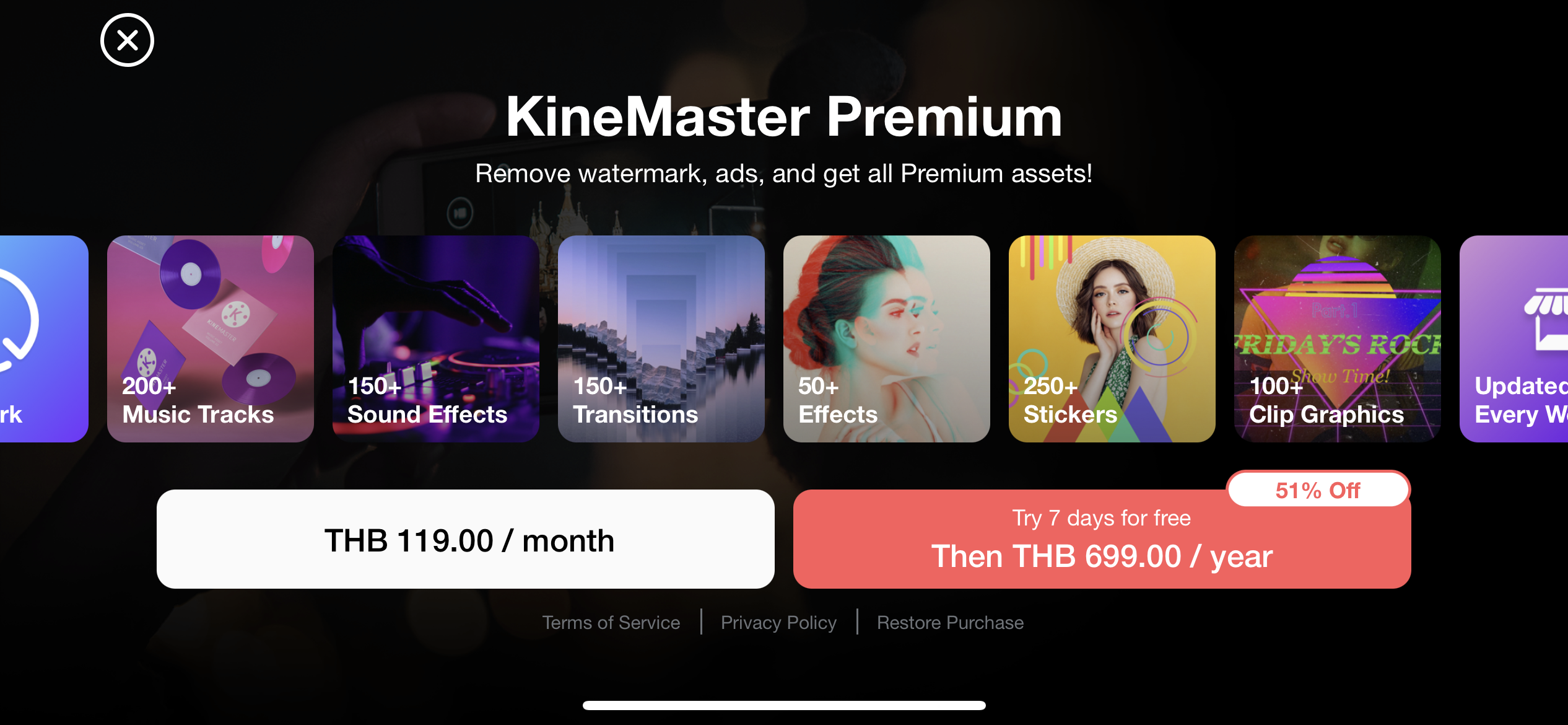Tap the Updated Every Week store card
The image size is (1568, 725).
pyautogui.click(x=1514, y=338)
